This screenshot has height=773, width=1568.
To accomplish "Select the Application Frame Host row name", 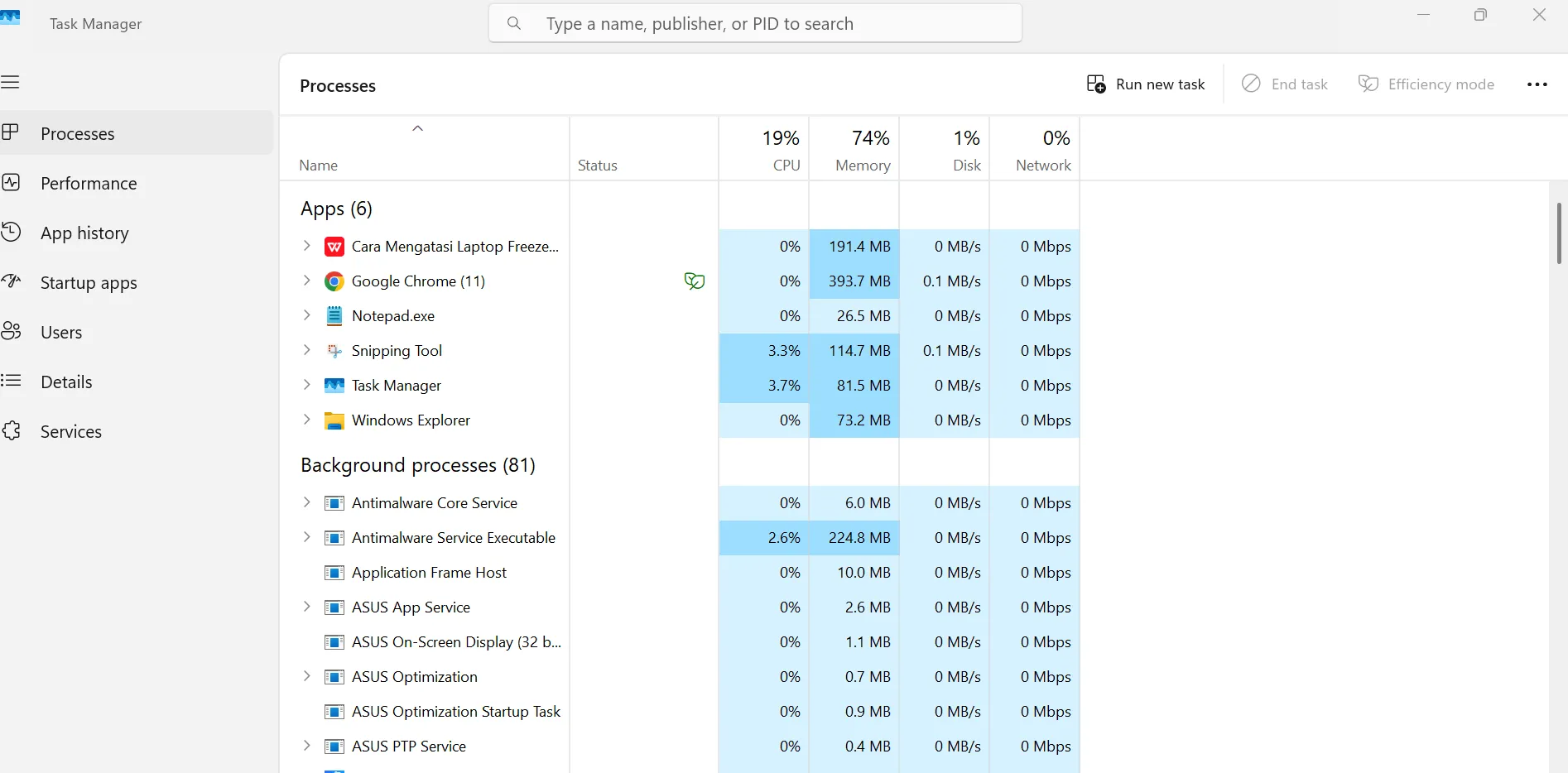I will tap(429, 573).
